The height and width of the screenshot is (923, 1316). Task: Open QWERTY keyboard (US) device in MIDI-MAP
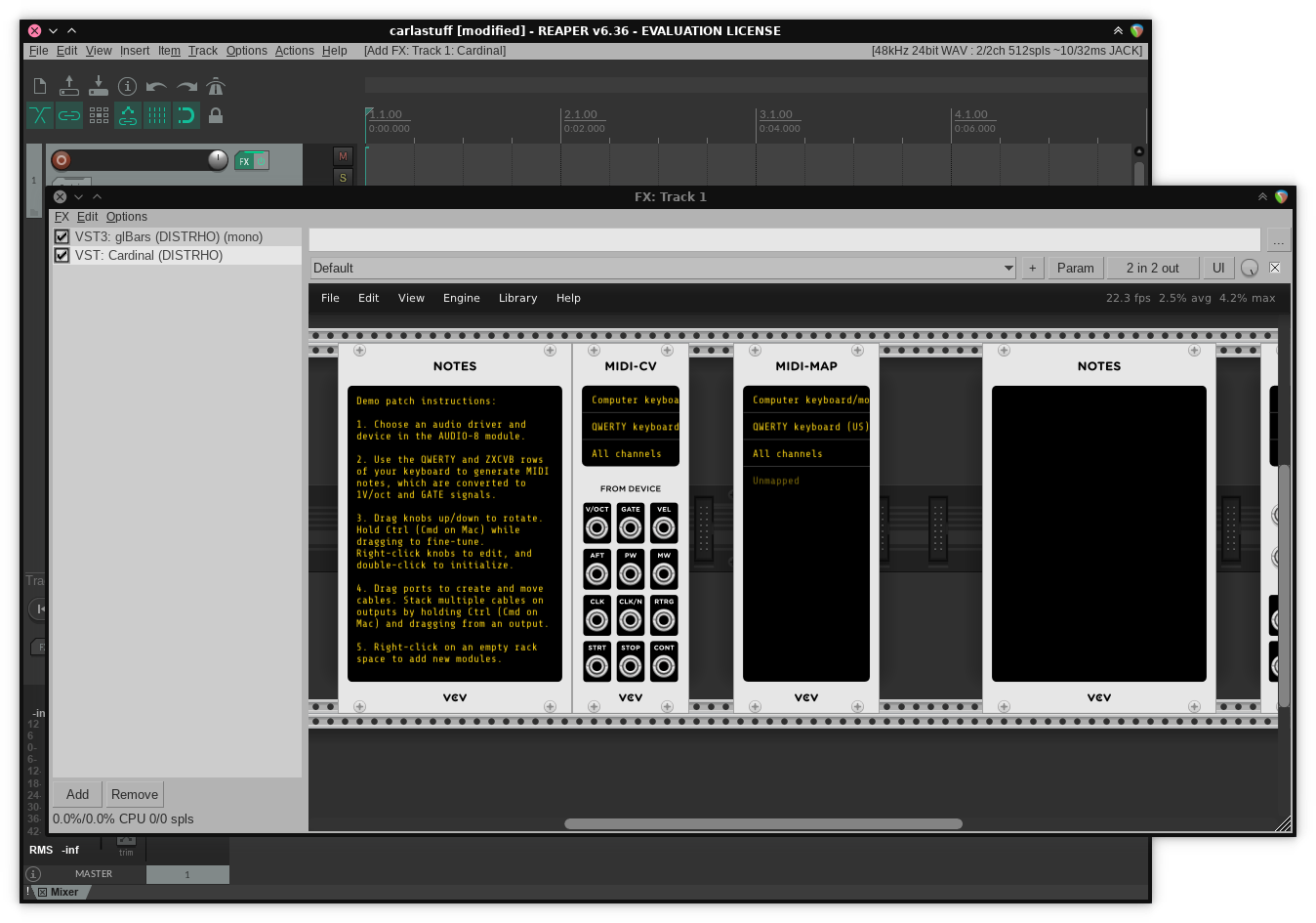click(x=806, y=427)
